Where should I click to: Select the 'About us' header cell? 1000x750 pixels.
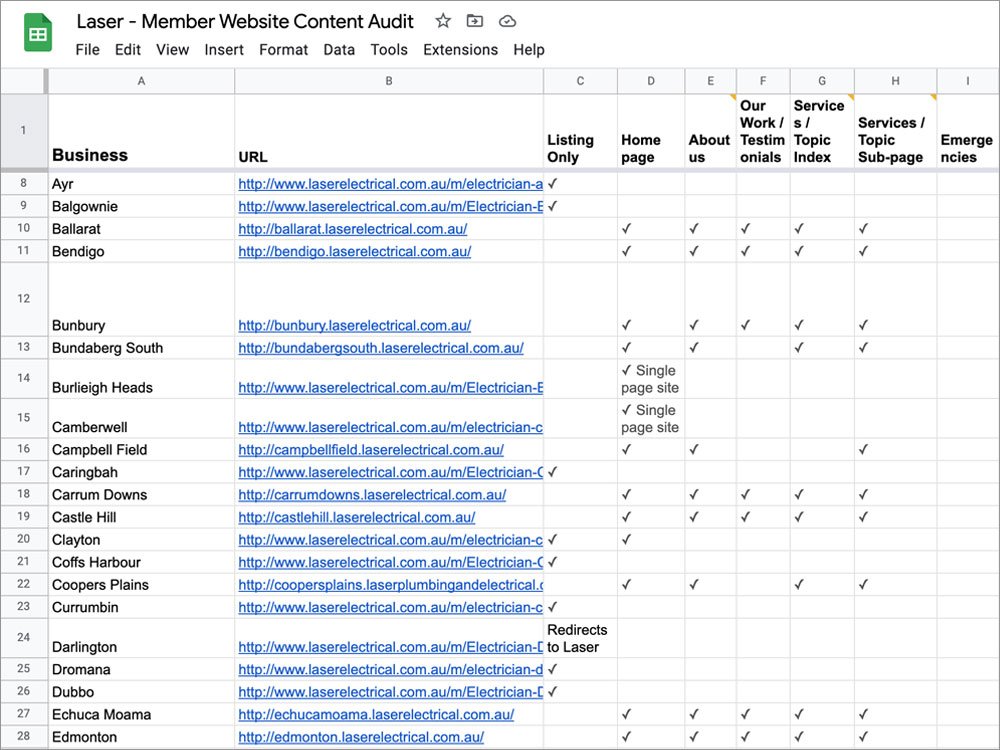(x=710, y=131)
